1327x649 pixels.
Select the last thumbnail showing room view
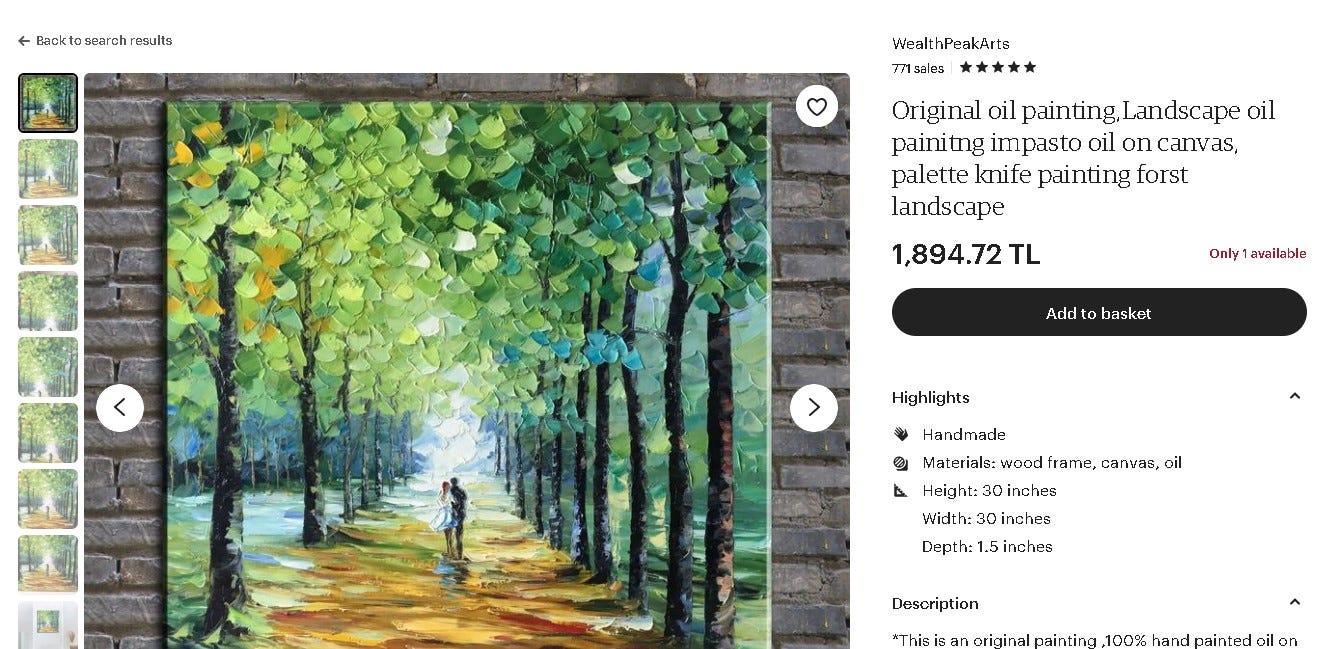(48, 625)
